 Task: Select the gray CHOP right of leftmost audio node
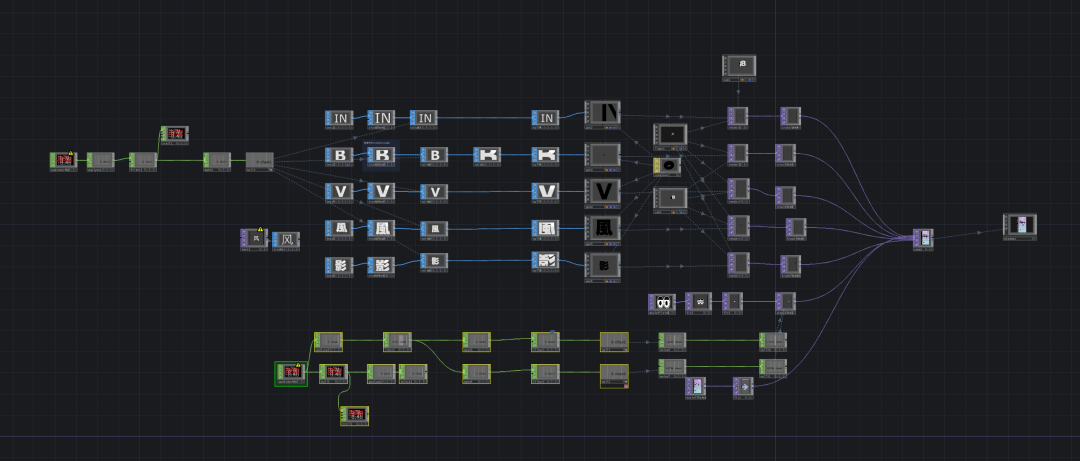[101, 162]
